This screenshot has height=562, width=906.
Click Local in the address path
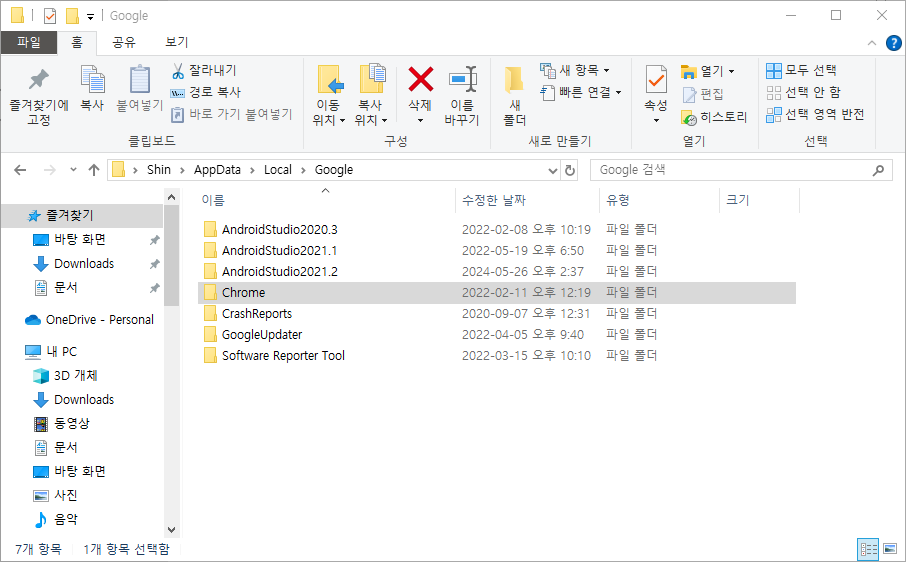pyautogui.click(x=278, y=170)
